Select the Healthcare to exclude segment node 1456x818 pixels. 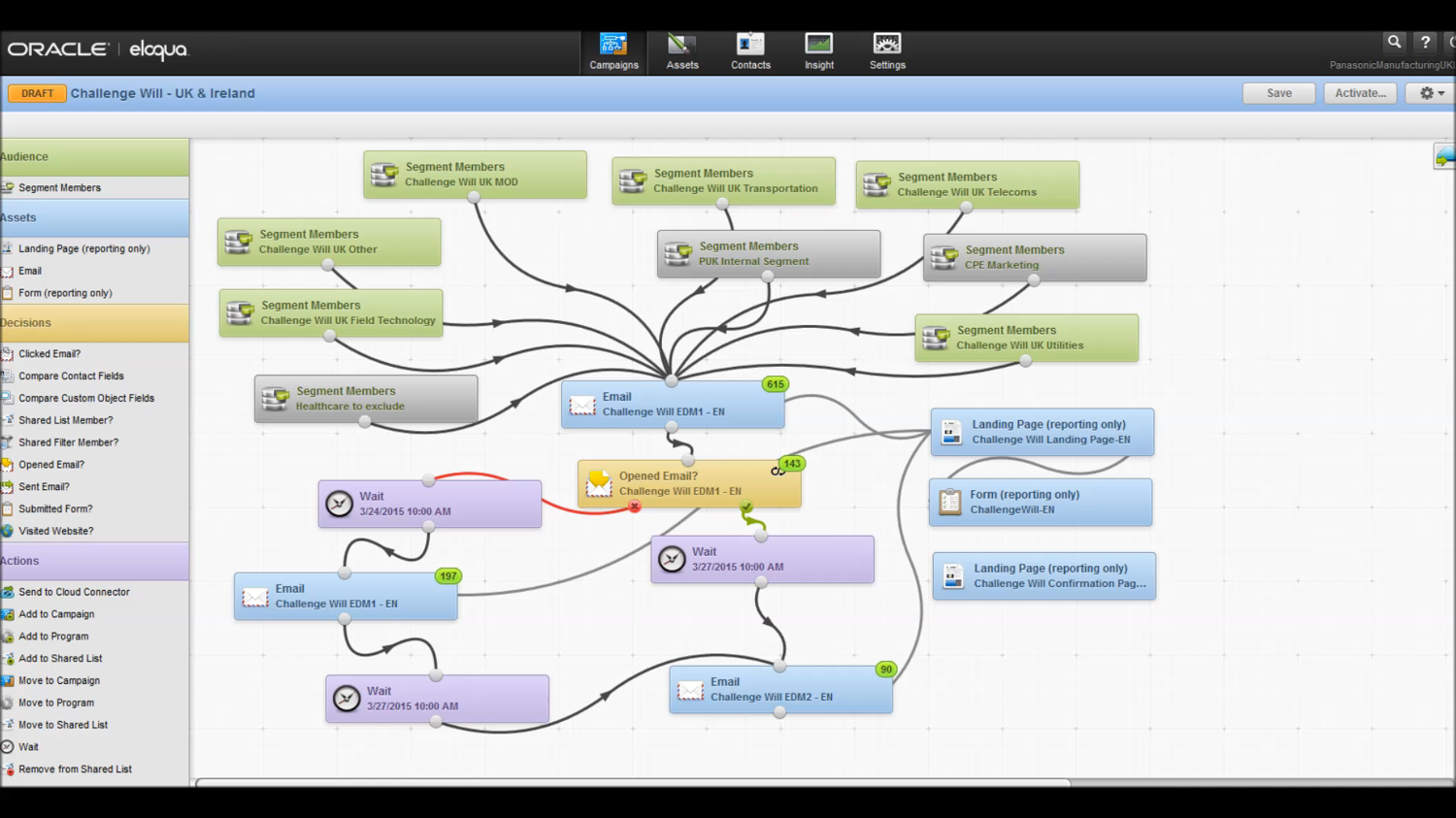tap(366, 399)
